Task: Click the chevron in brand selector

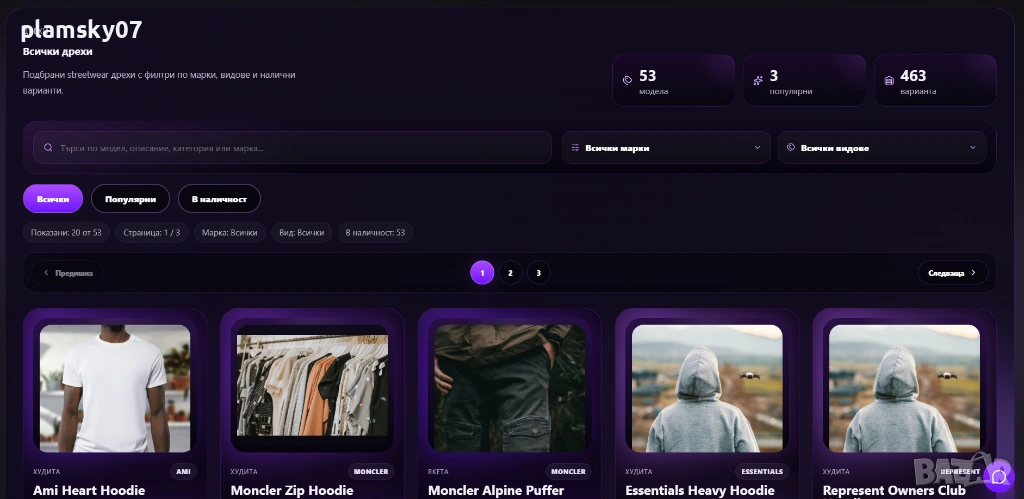Action: point(758,148)
